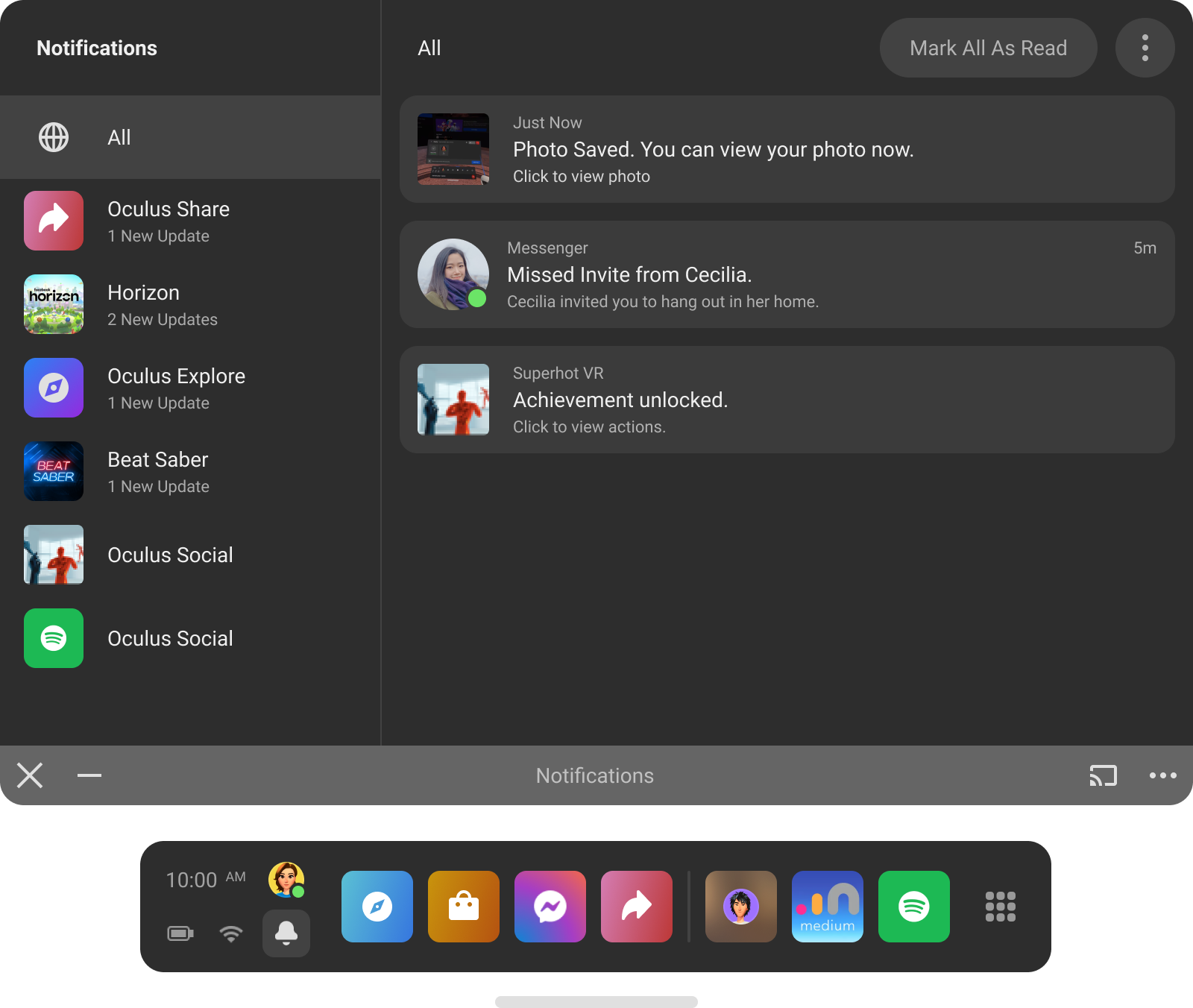This screenshot has width=1193, height=1008.
Task: Open the Store shopping bag in dock
Action: 464,907
